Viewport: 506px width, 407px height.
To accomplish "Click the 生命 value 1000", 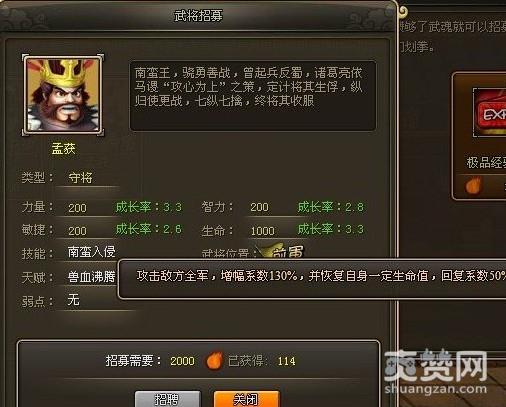I will click(262, 231).
